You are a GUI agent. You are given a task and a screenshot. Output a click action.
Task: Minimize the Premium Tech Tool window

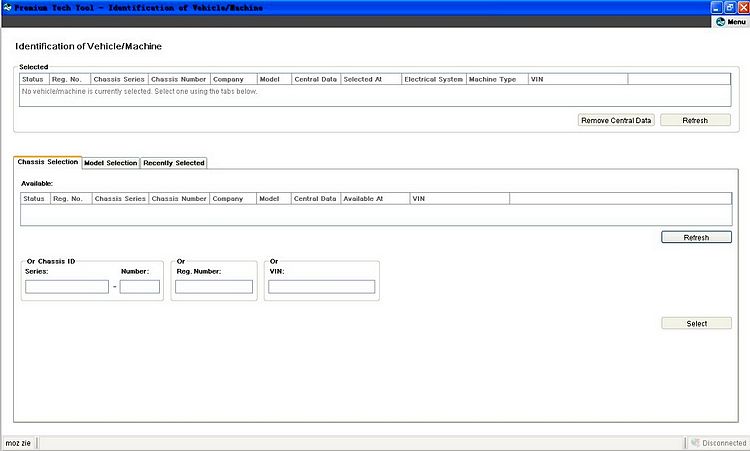point(716,8)
